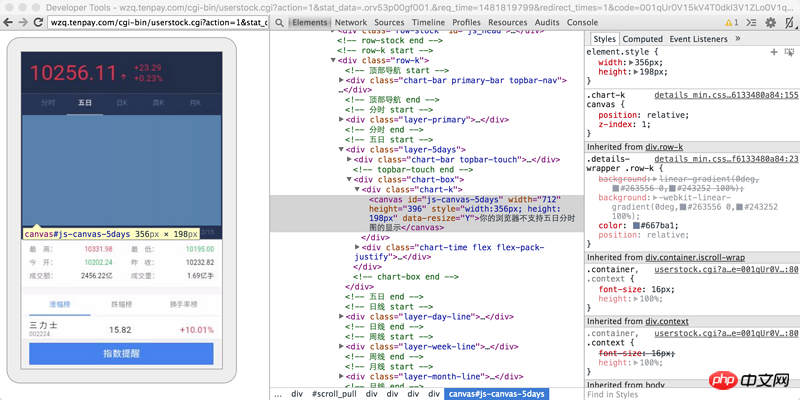Select #scroll_pull breadcrumb item
Screen dimensions: 800x400
coord(334,394)
